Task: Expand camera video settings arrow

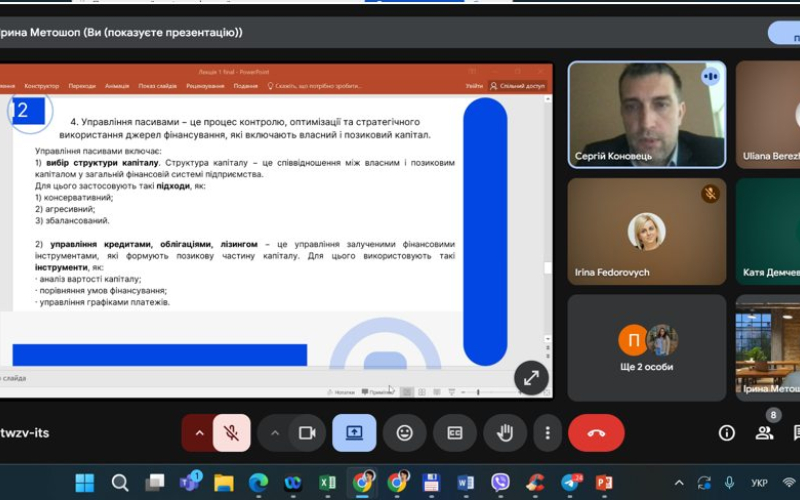Action: click(275, 433)
